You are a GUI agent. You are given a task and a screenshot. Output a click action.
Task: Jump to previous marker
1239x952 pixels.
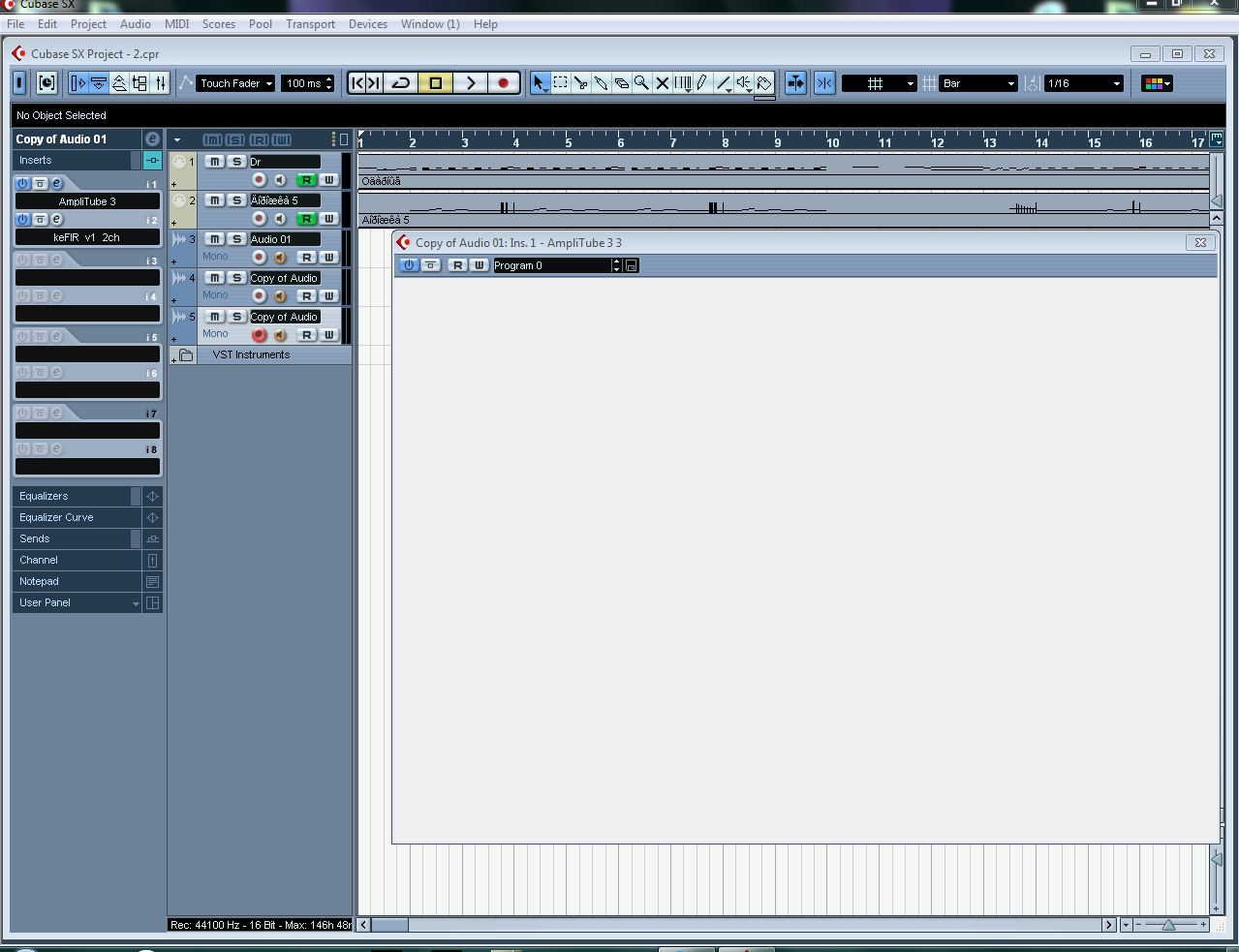[x=356, y=83]
